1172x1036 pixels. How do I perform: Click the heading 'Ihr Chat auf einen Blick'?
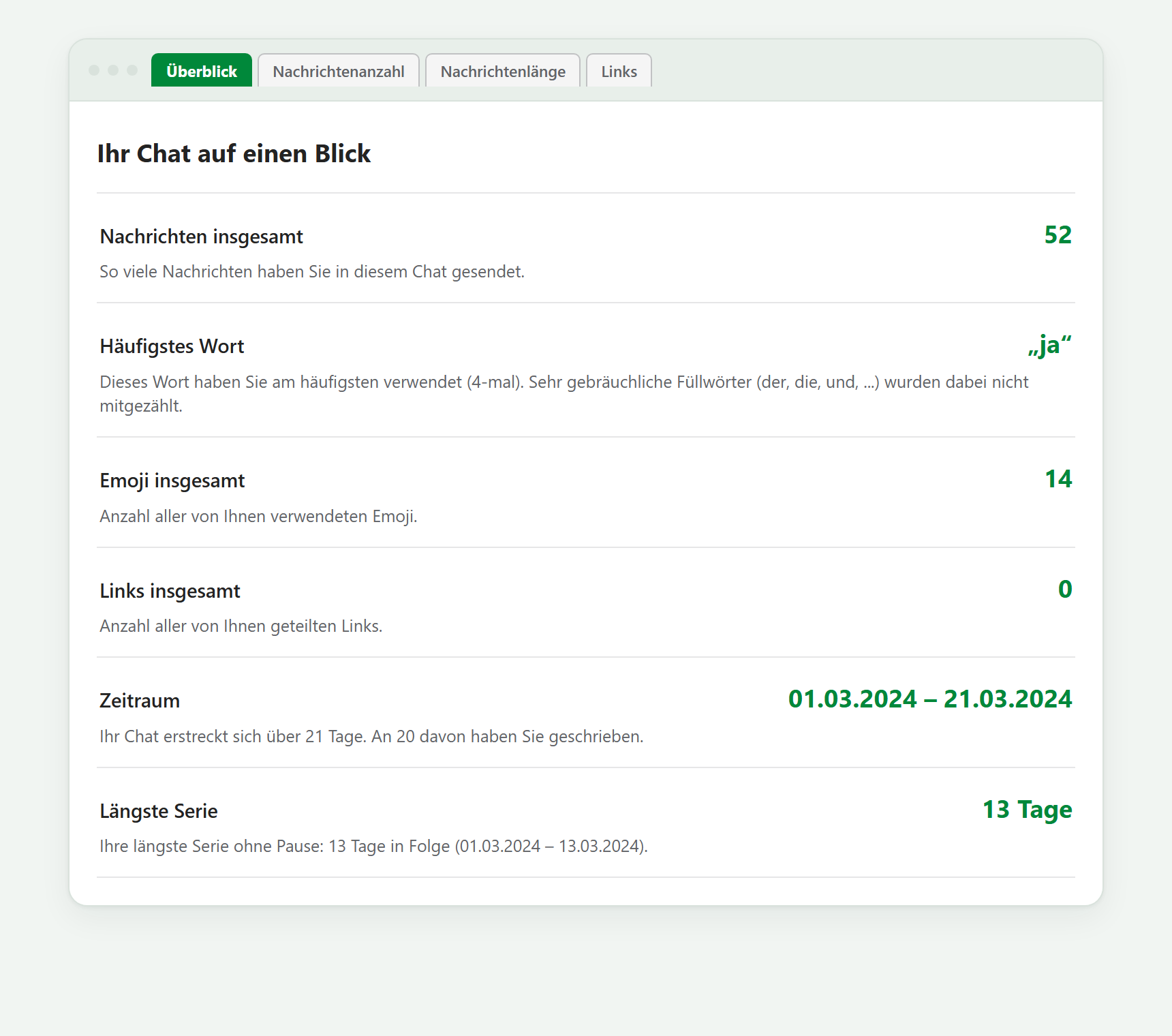click(x=234, y=153)
